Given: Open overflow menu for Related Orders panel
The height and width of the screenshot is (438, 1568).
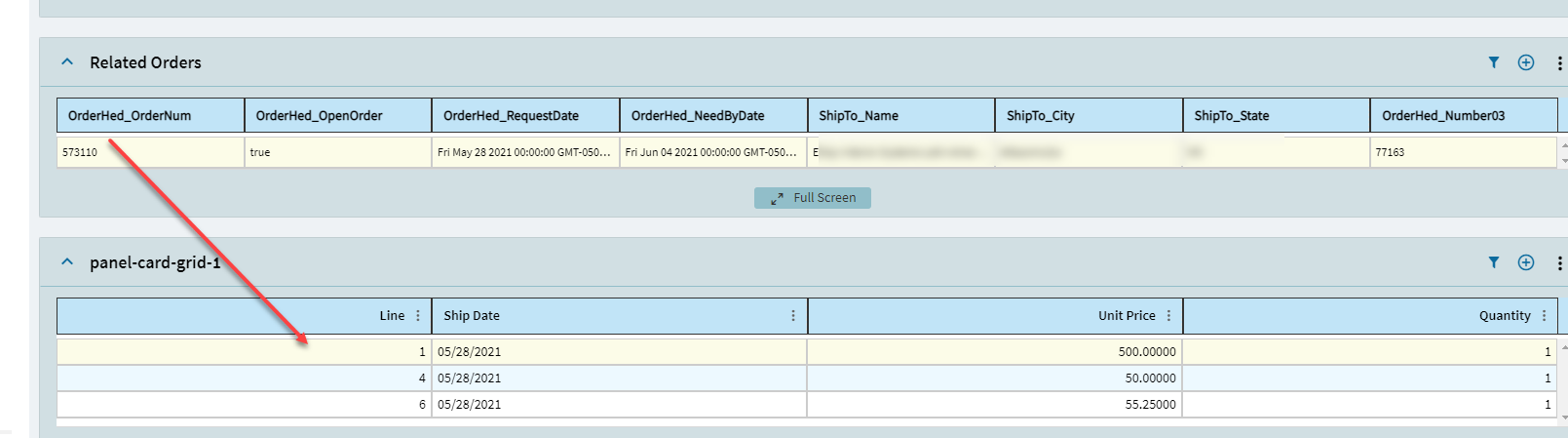Looking at the screenshot, I should coord(1559,62).
